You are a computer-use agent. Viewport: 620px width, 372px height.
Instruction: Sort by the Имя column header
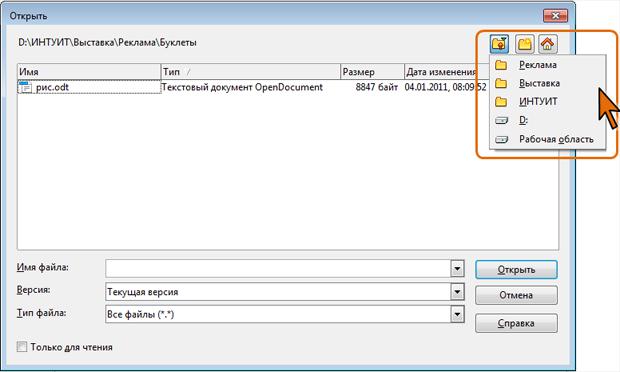(89, 72)
